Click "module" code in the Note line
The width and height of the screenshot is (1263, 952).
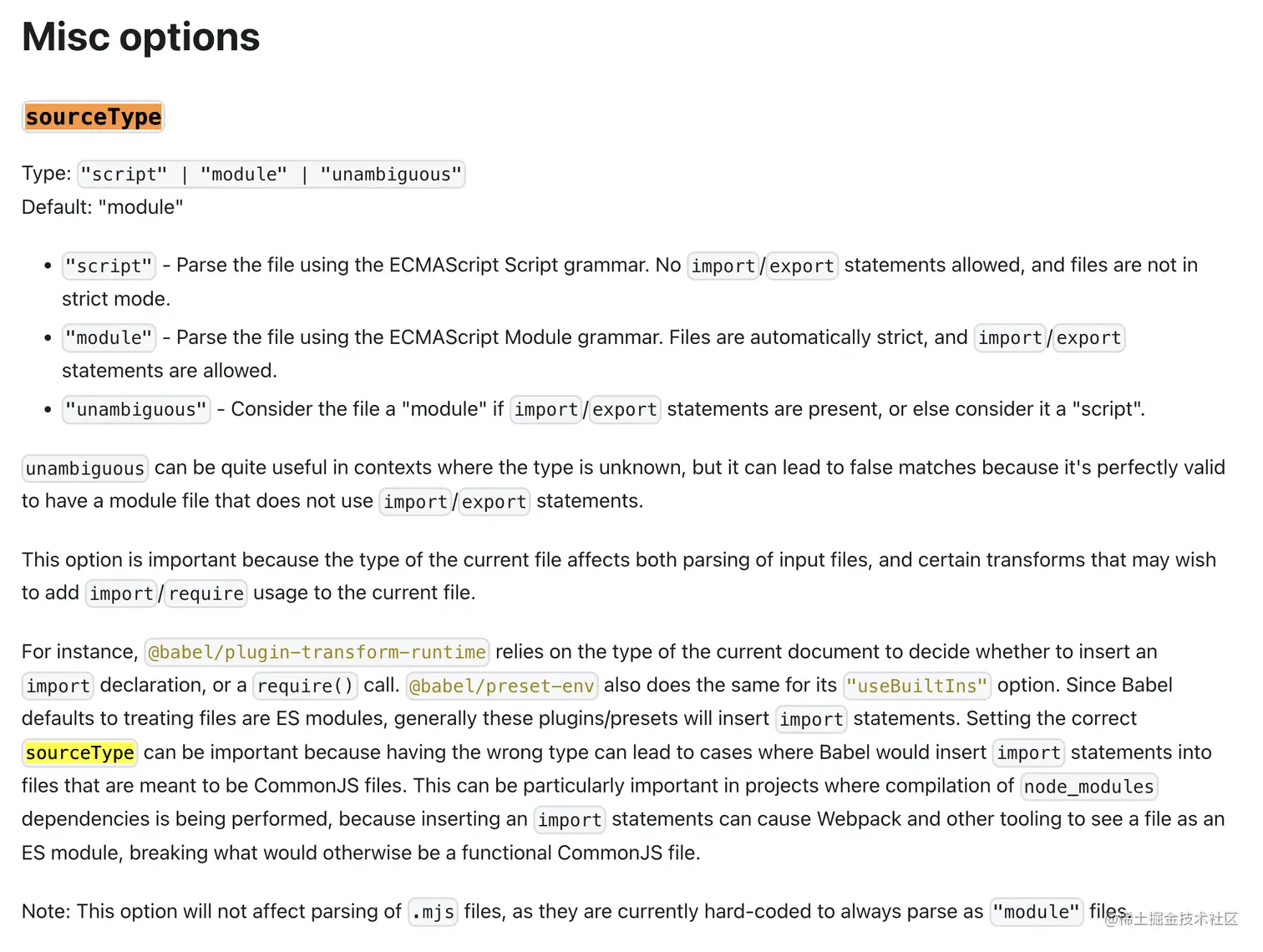(x=1036, y=912)
